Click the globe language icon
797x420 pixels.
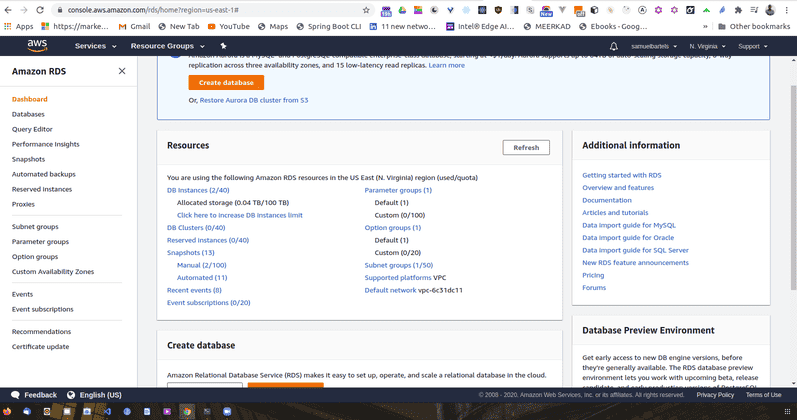[x=71, y=395]
